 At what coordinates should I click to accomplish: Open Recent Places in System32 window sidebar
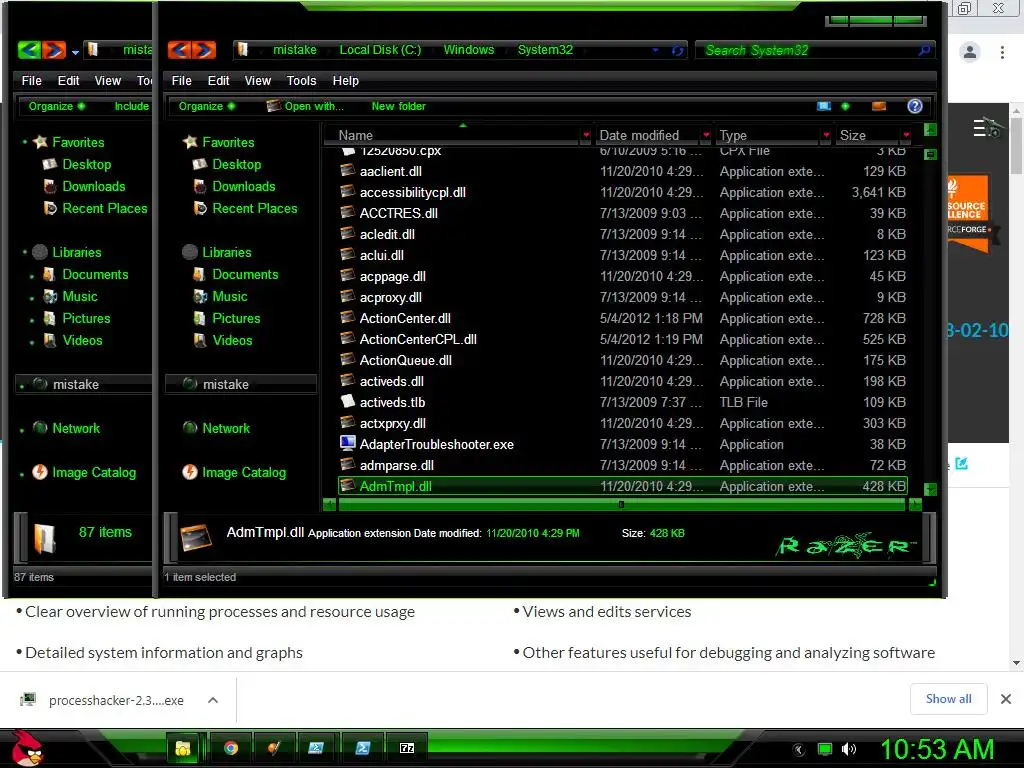255,208
